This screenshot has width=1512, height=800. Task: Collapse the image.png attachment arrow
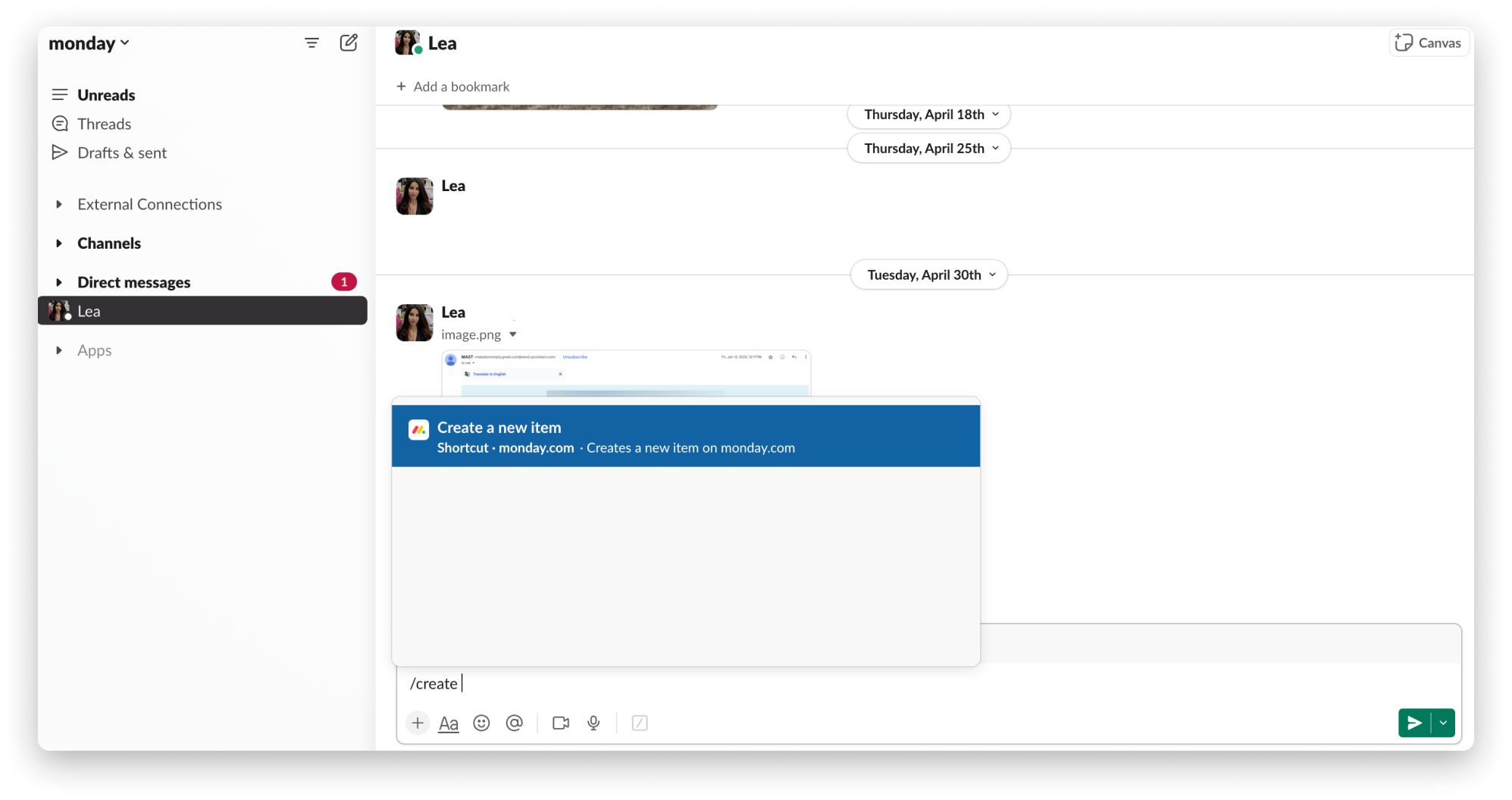pyautogui.click(x=513, y=334)
